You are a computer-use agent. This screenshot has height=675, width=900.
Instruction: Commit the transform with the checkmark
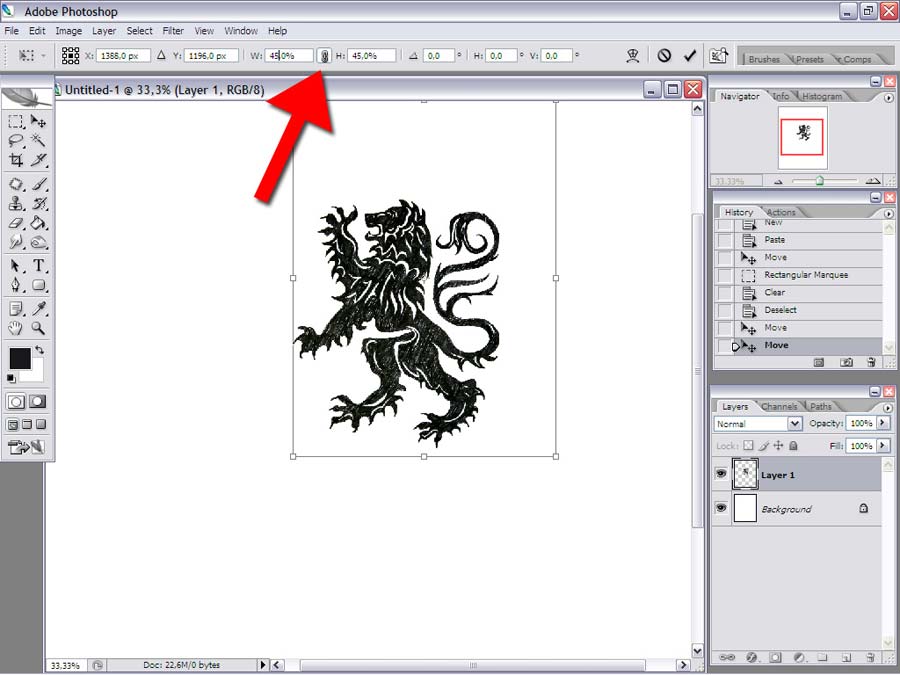(x=690, y=56)
